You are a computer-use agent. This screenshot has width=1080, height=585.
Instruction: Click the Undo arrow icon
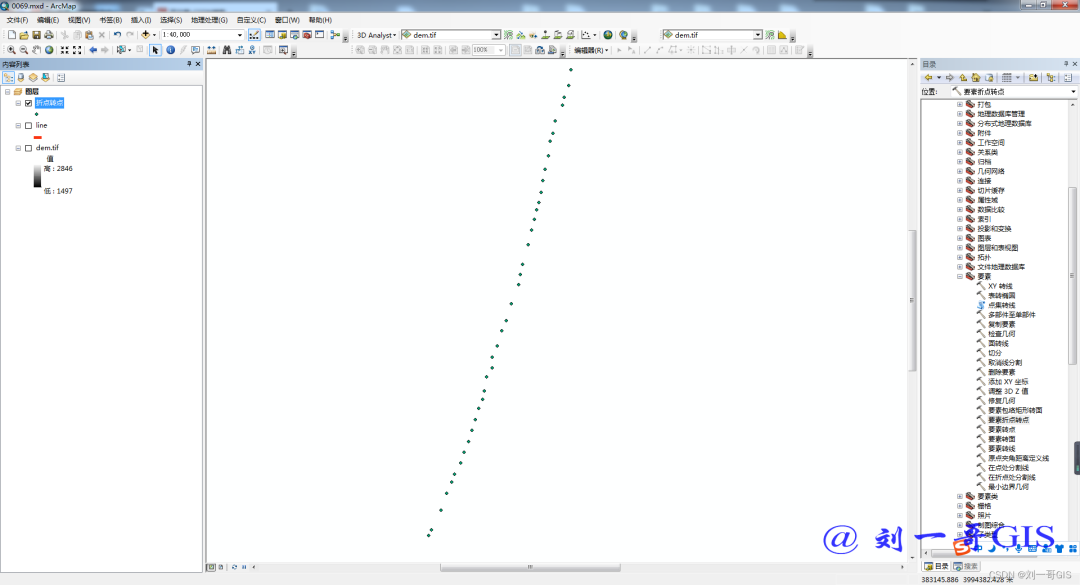point(117,34)
